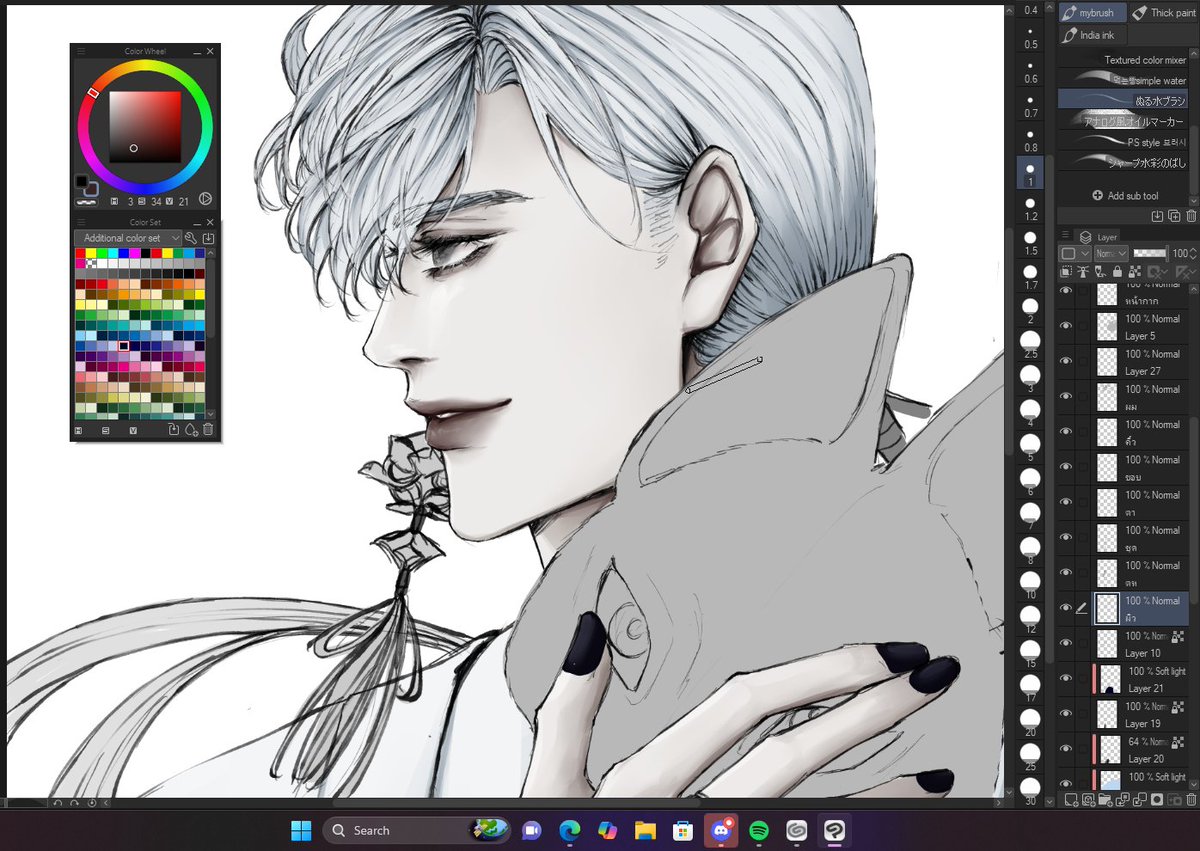Click the taskbar Search box
1200x851 pixels.
click(x=414, y=830)
